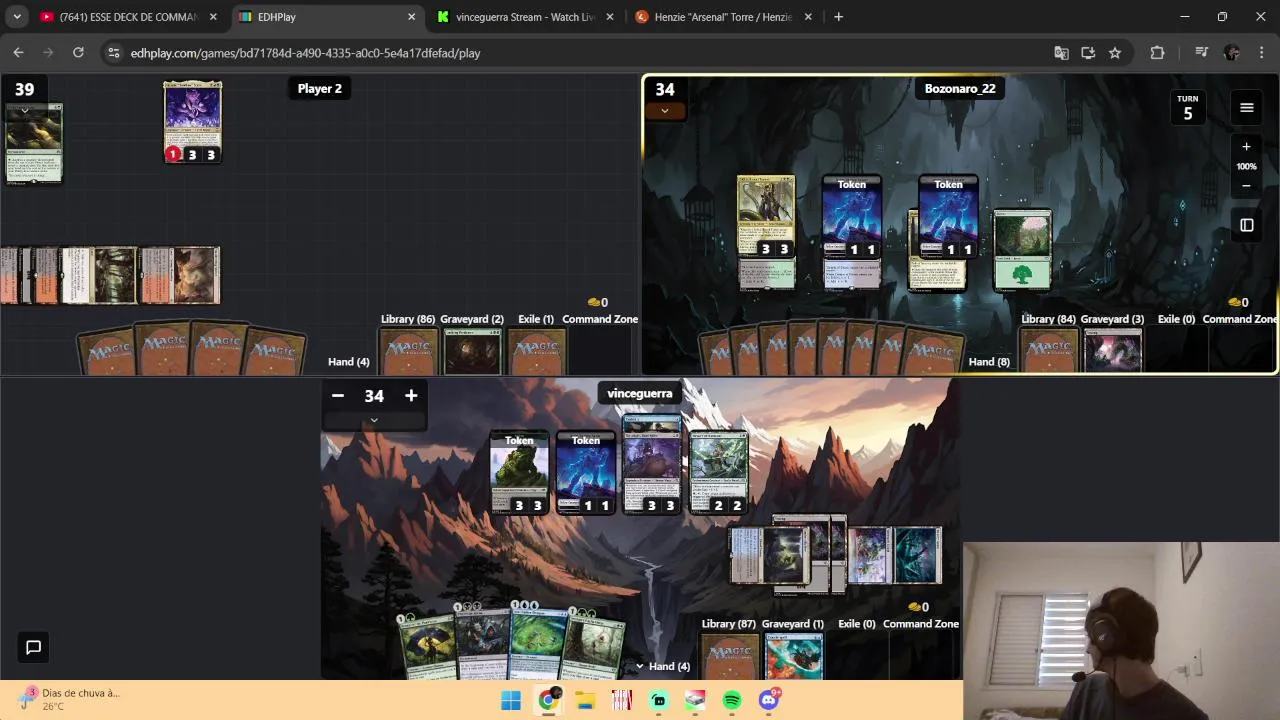Go back in browser
This screenshot has height=720, width=1280.
point(18,53)
